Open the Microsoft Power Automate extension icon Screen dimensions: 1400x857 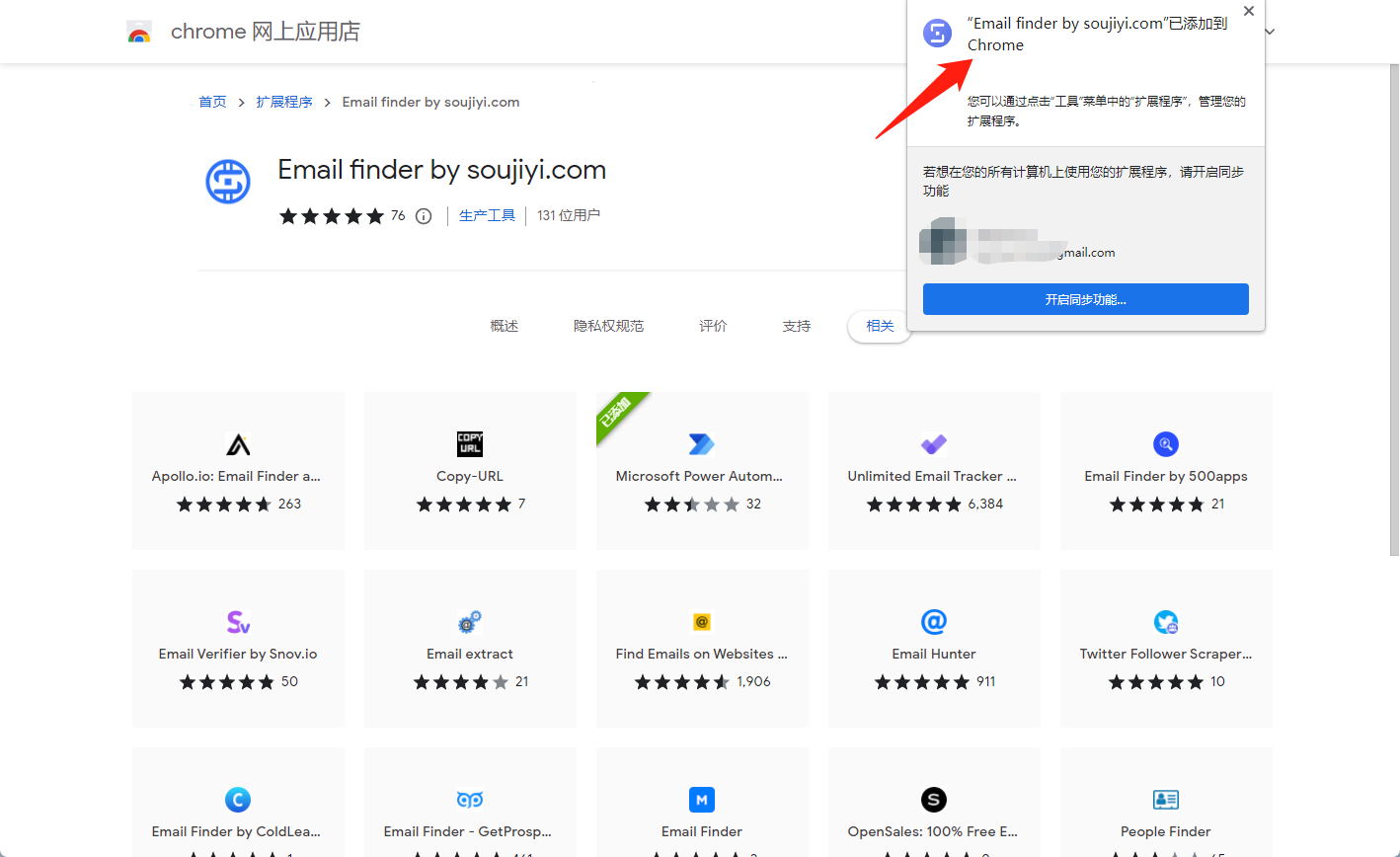(702, 444)
